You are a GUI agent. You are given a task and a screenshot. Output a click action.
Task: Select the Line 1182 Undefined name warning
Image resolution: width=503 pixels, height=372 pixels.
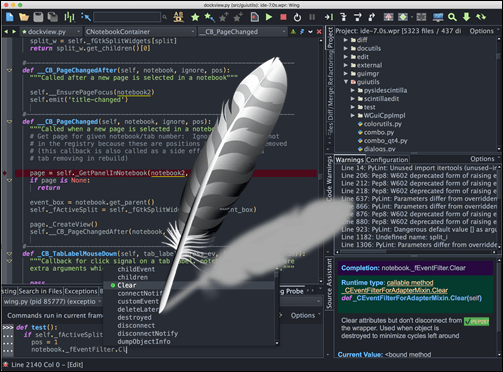coord(394,237)
